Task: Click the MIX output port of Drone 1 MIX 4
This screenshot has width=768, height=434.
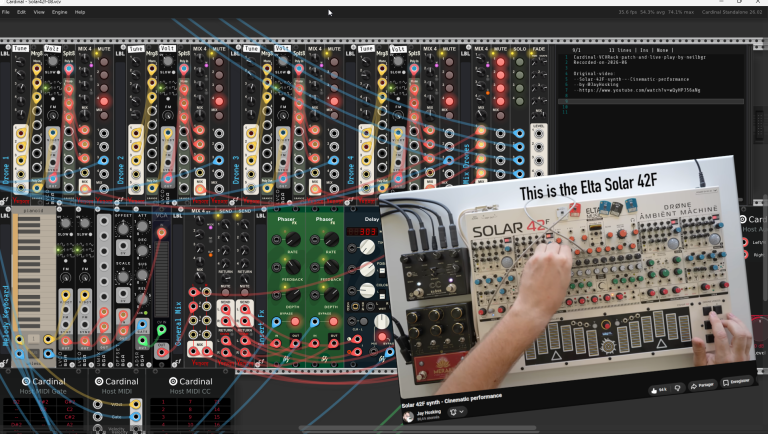Action: click(85, 187)
